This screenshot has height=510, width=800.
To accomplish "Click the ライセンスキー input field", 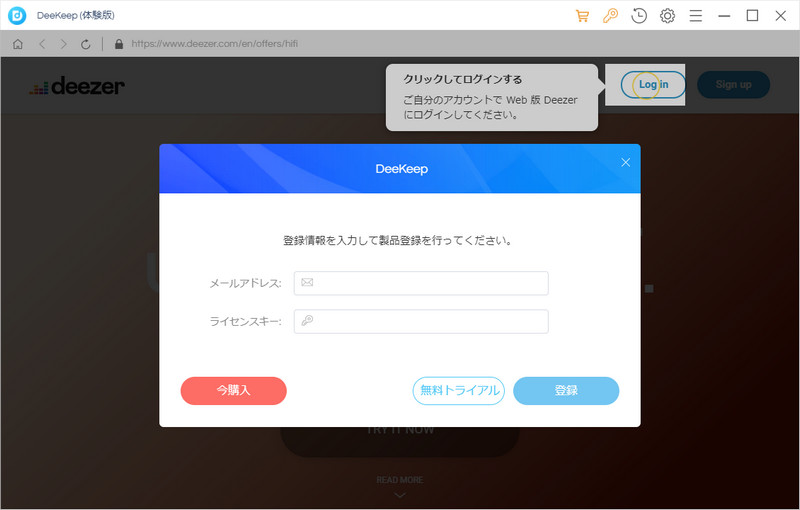I will (421, 321).
